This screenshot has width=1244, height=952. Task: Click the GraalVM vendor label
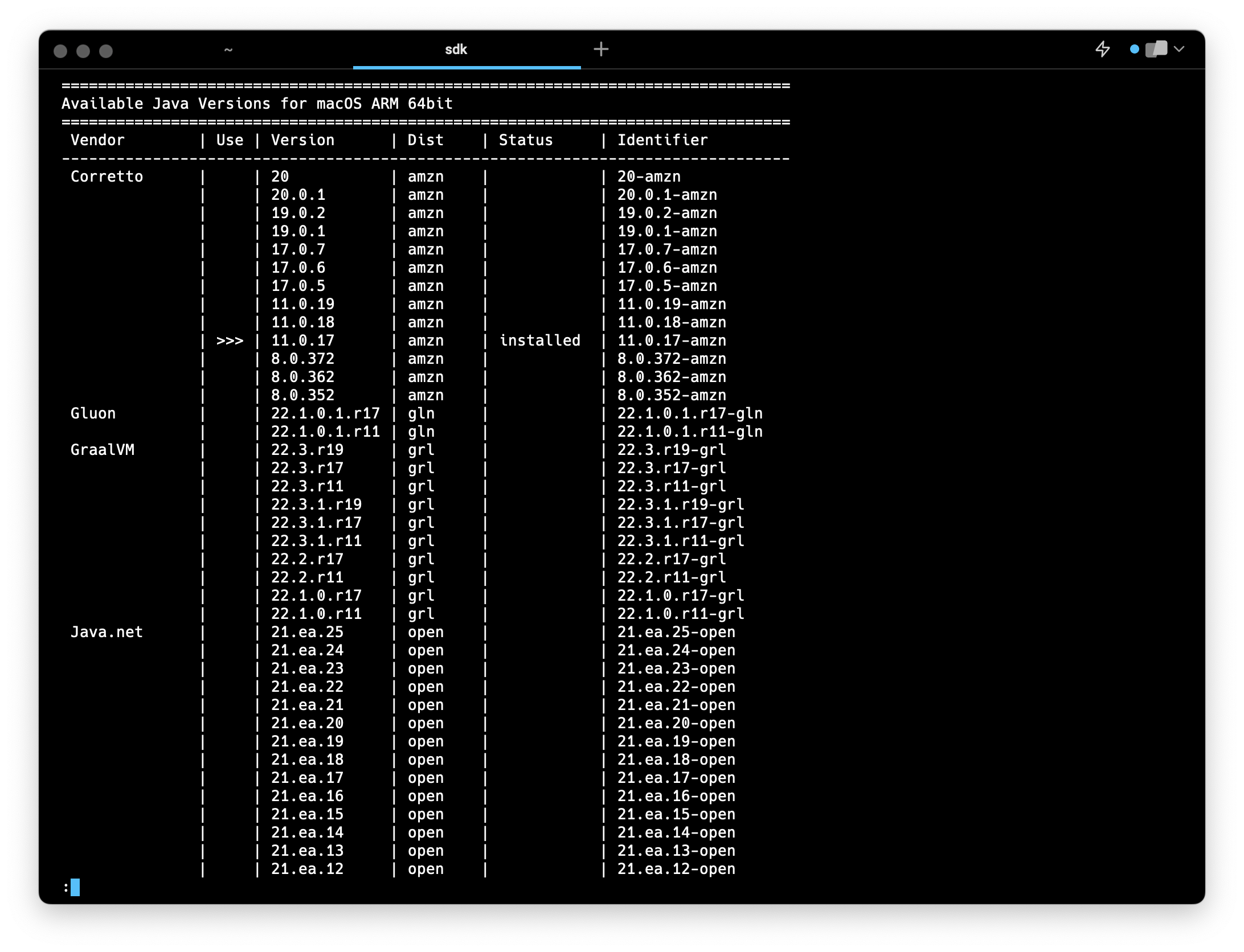103,450
